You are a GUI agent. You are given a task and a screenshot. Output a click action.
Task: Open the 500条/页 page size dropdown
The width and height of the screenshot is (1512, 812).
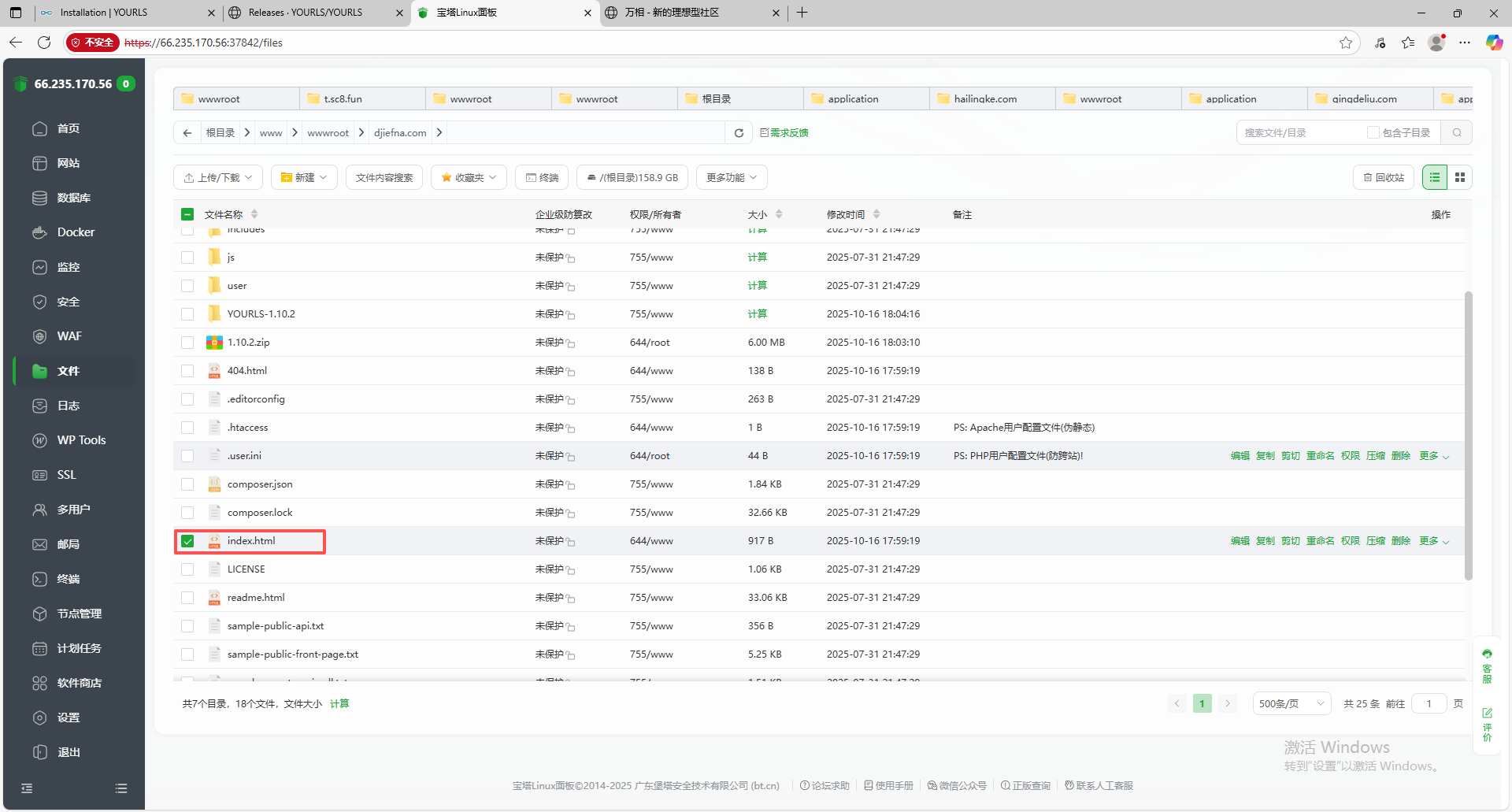(1291, 704)
